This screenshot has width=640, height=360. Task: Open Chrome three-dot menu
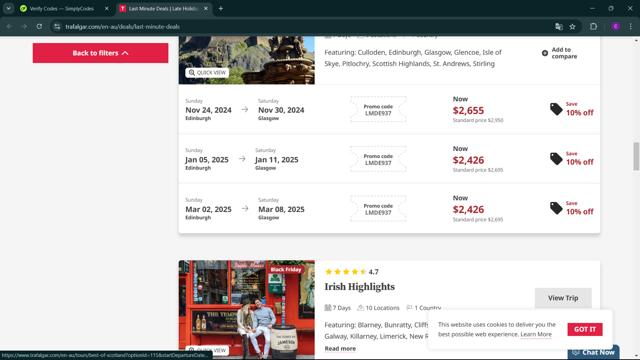point(631,27)
